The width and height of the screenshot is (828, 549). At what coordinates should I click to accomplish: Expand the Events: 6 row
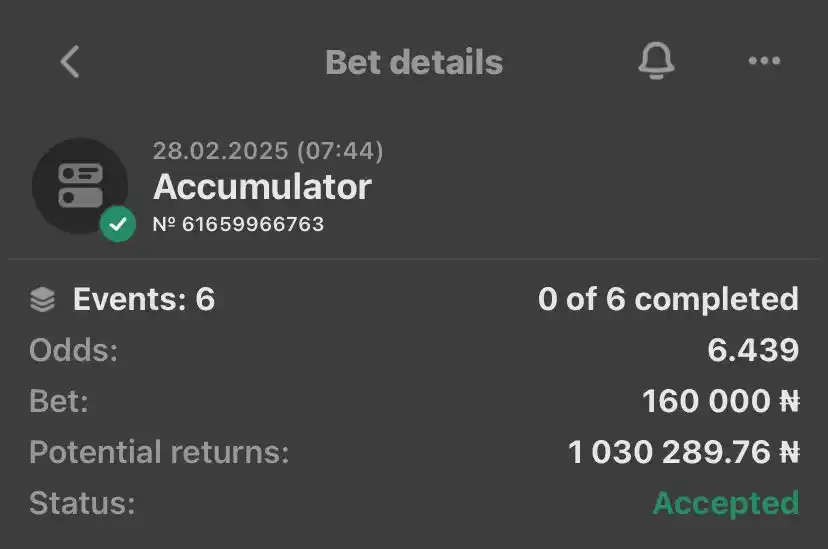click(x=414, y=299)
